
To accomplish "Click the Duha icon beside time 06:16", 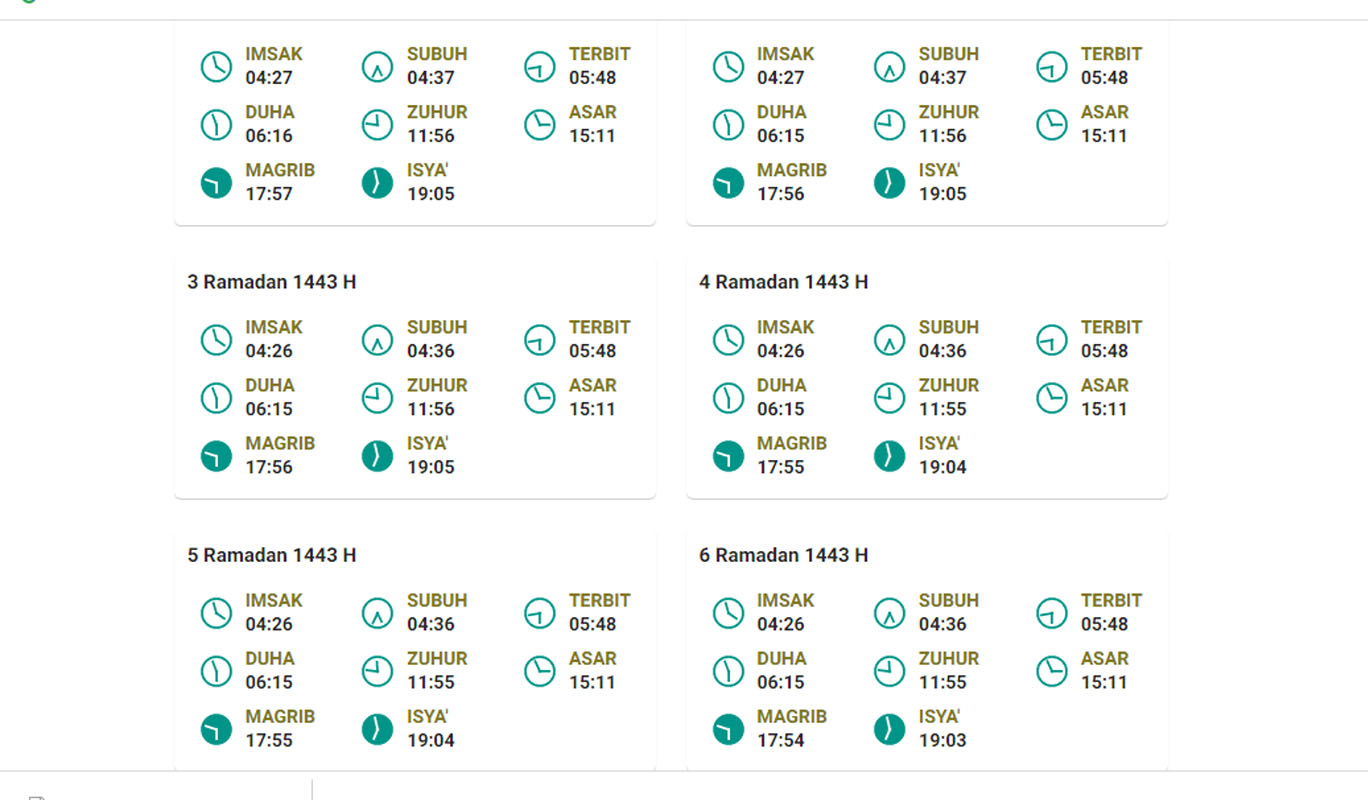I will point(216,125).
